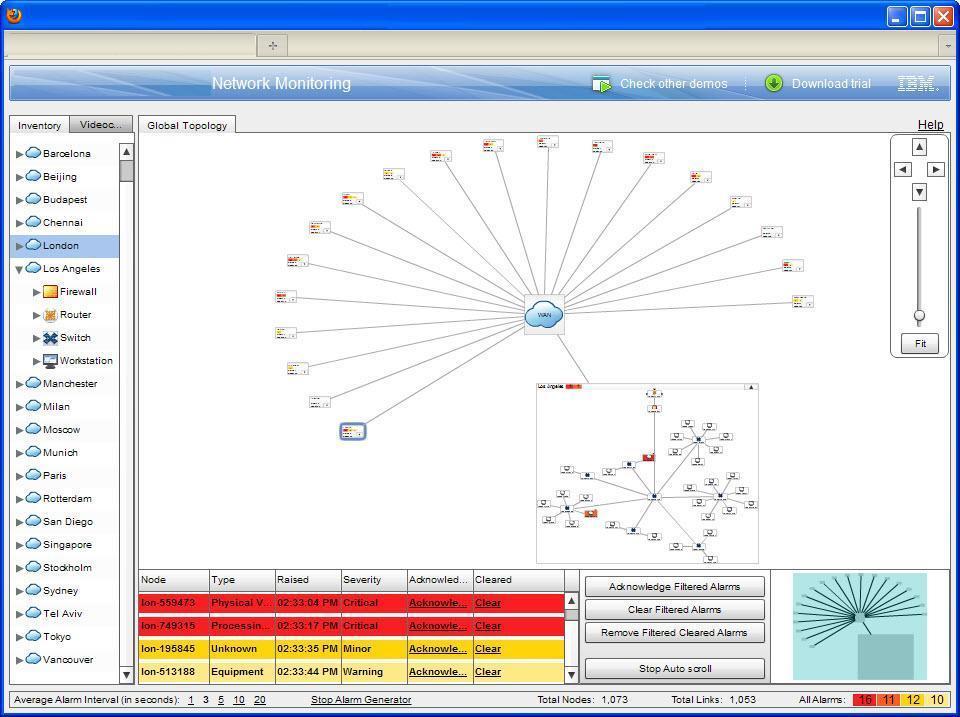Click the city list scrollbar down arrow

pyautogui.click(x=125, y=677)
